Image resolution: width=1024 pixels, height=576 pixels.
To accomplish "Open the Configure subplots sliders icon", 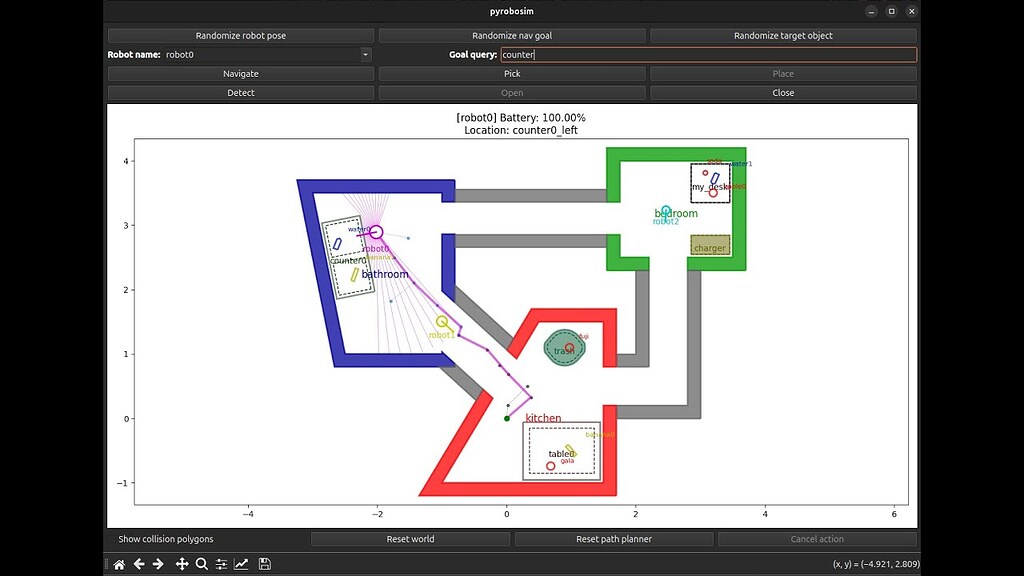I will tap(222, 563).
